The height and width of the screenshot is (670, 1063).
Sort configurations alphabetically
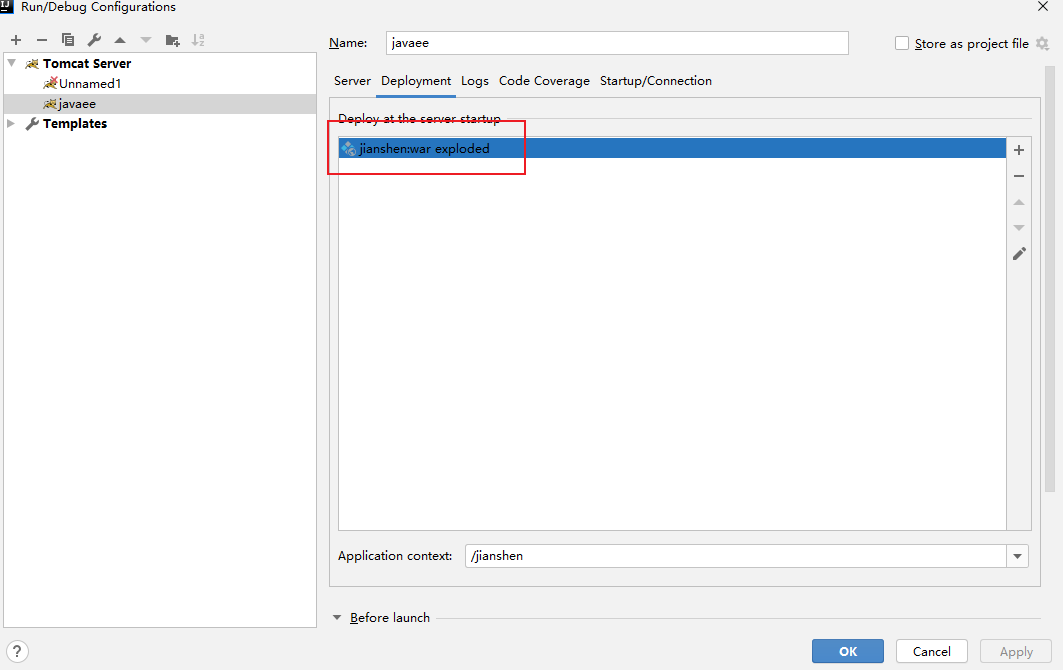(198, 40)
